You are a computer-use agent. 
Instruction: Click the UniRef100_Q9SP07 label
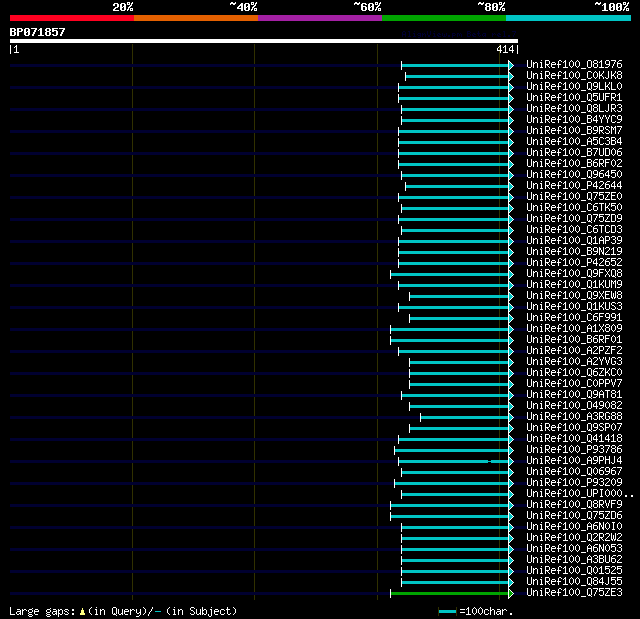[x=574, y=428]
